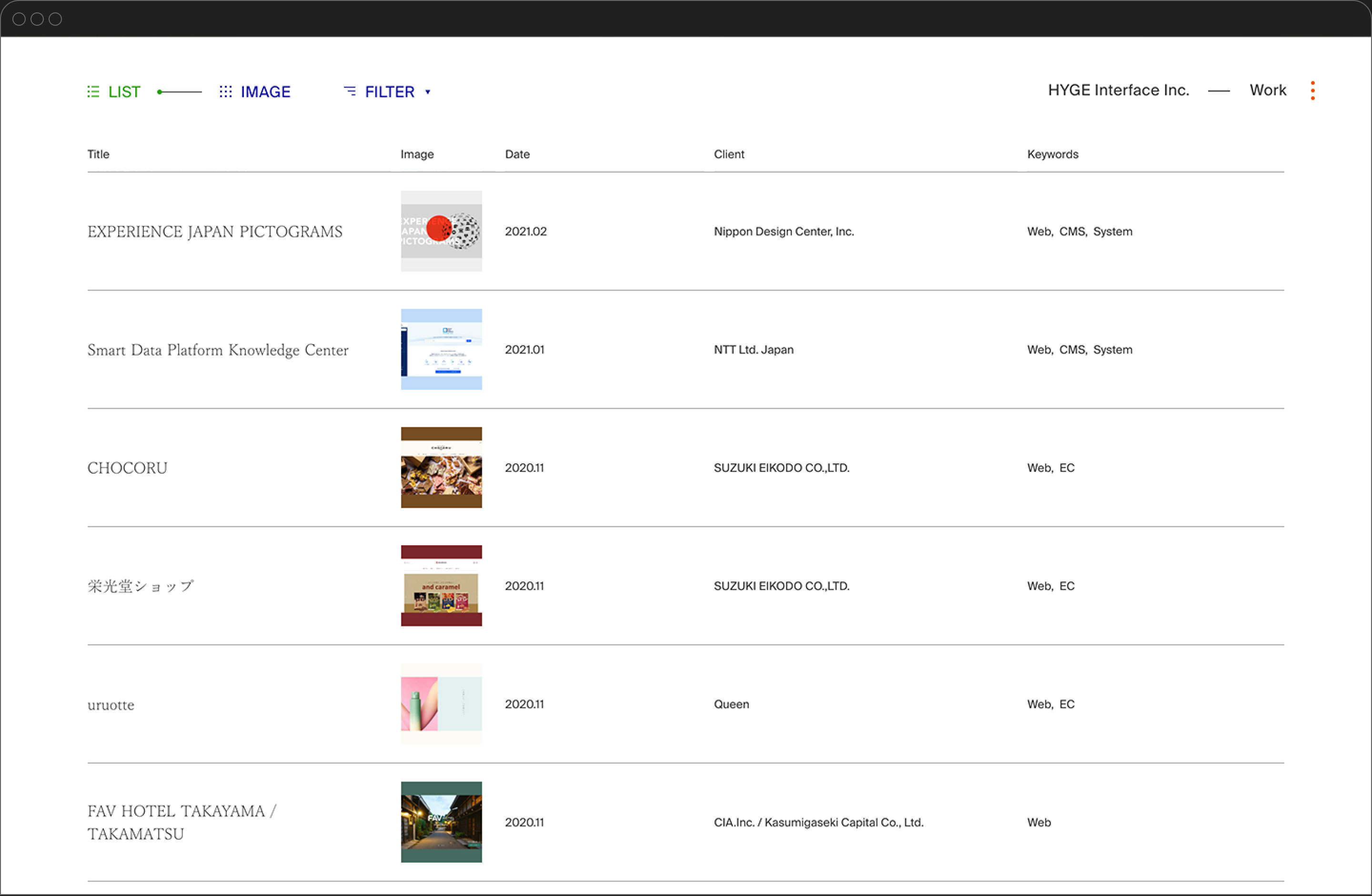
Task: Click the orange three-dot menu icon
Action: point(1312,91)
